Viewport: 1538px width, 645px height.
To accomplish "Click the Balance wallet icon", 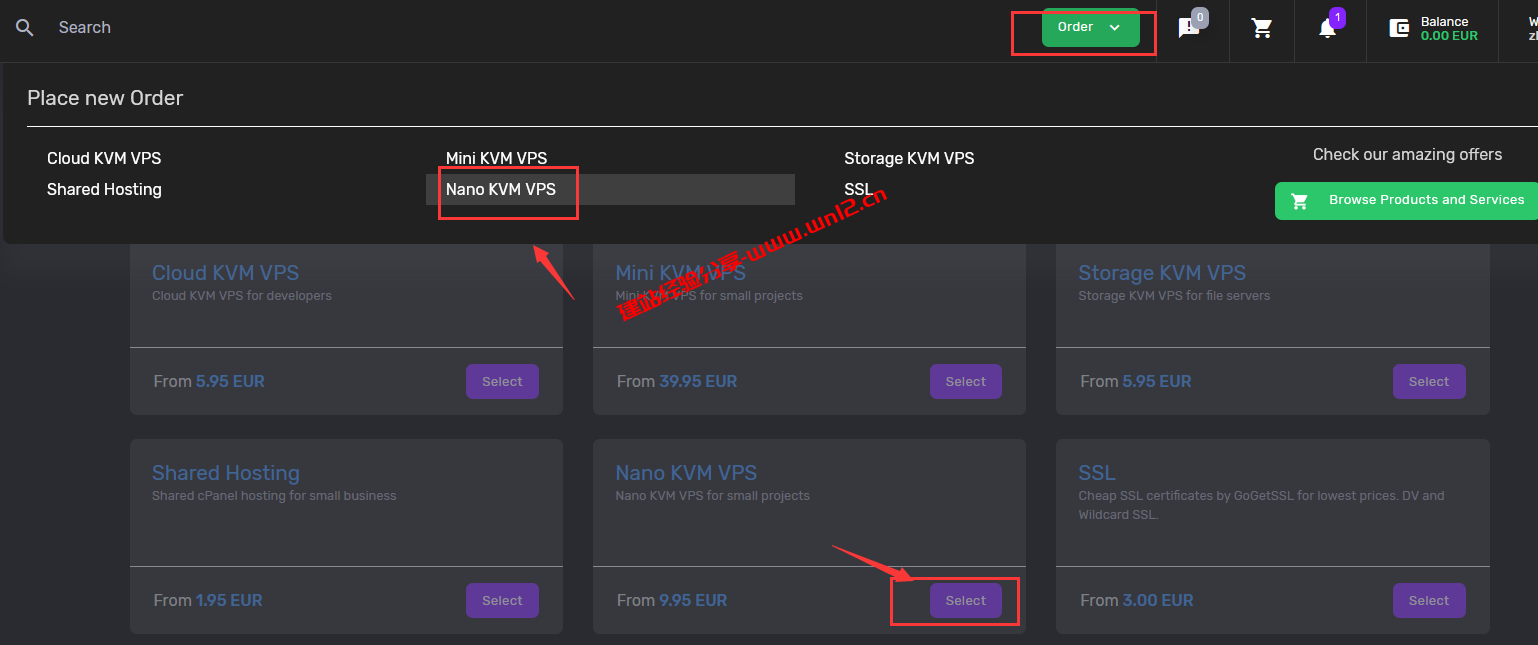I will [1399, 28].
